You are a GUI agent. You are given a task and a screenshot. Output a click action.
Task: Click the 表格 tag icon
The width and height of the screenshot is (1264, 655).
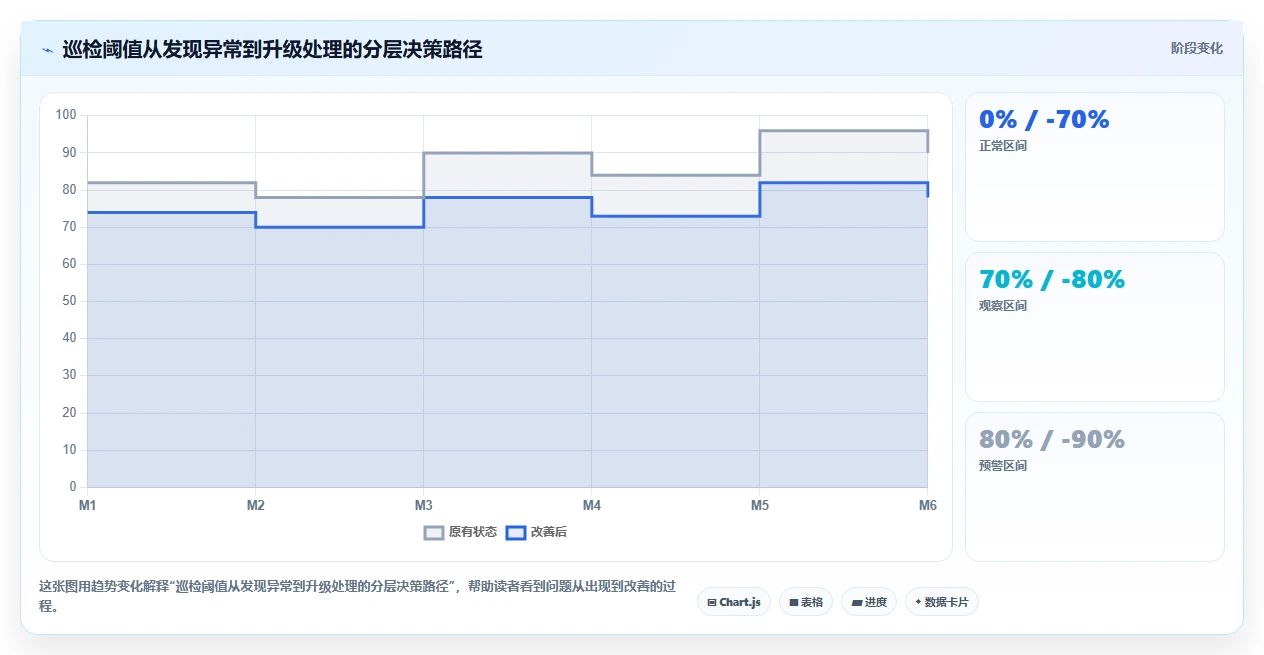(793, 602)
